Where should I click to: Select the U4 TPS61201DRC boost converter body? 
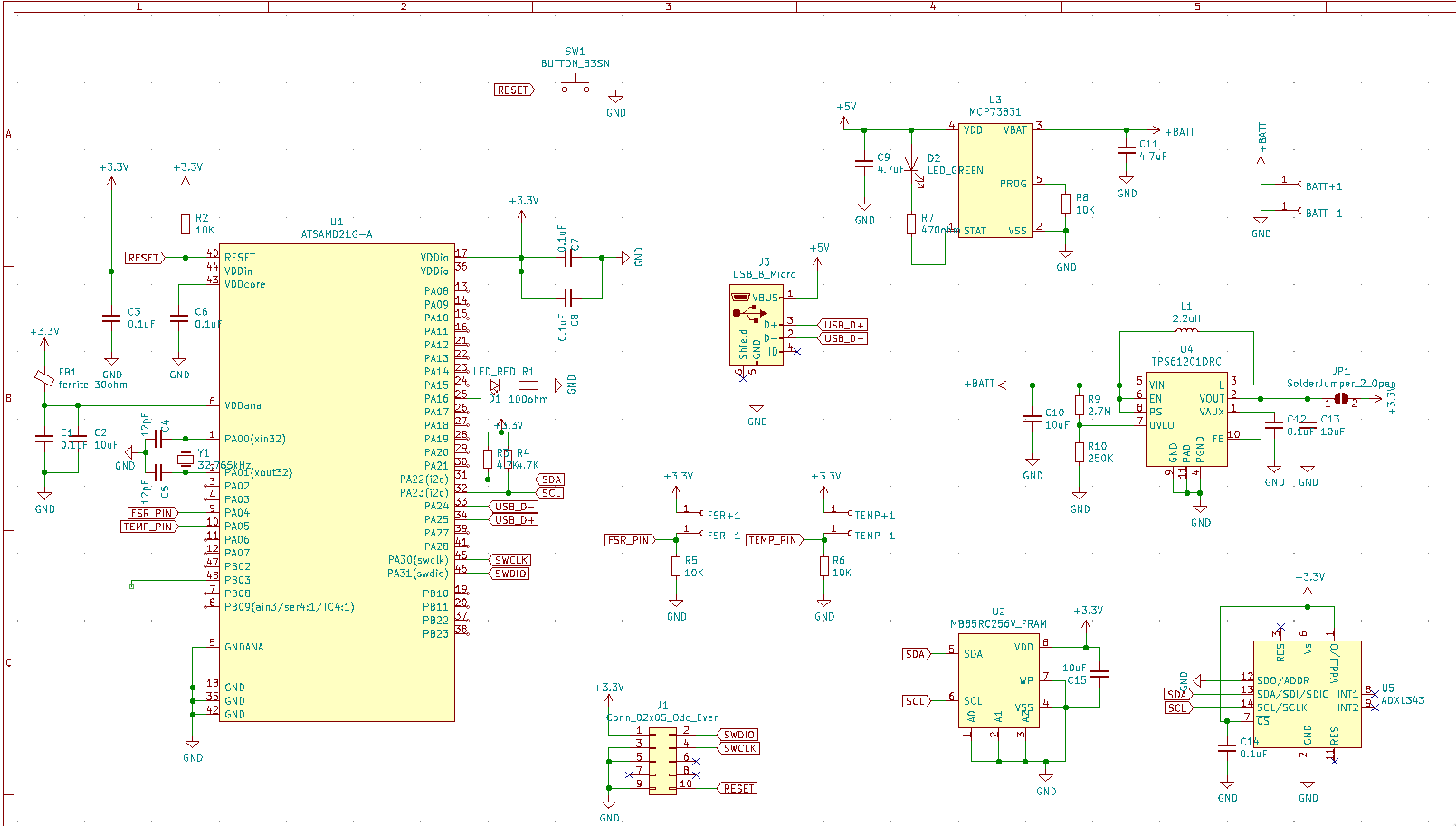point(1186,421)
